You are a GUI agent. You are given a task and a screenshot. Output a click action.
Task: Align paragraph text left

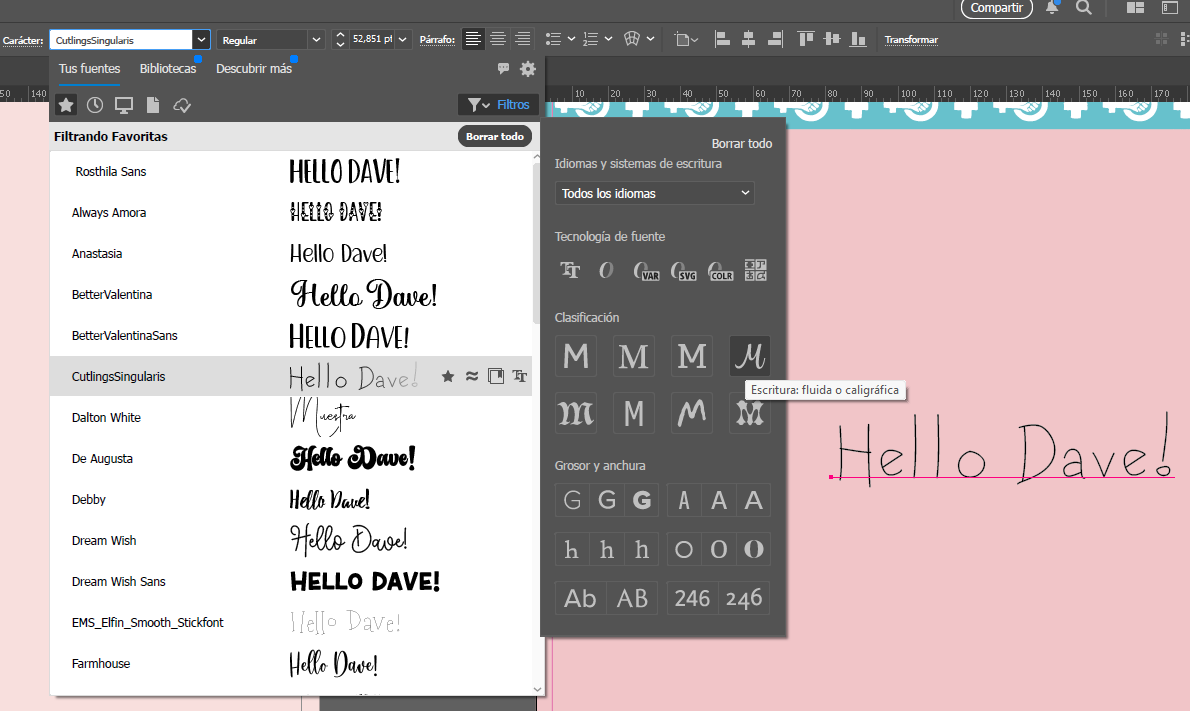473,39
